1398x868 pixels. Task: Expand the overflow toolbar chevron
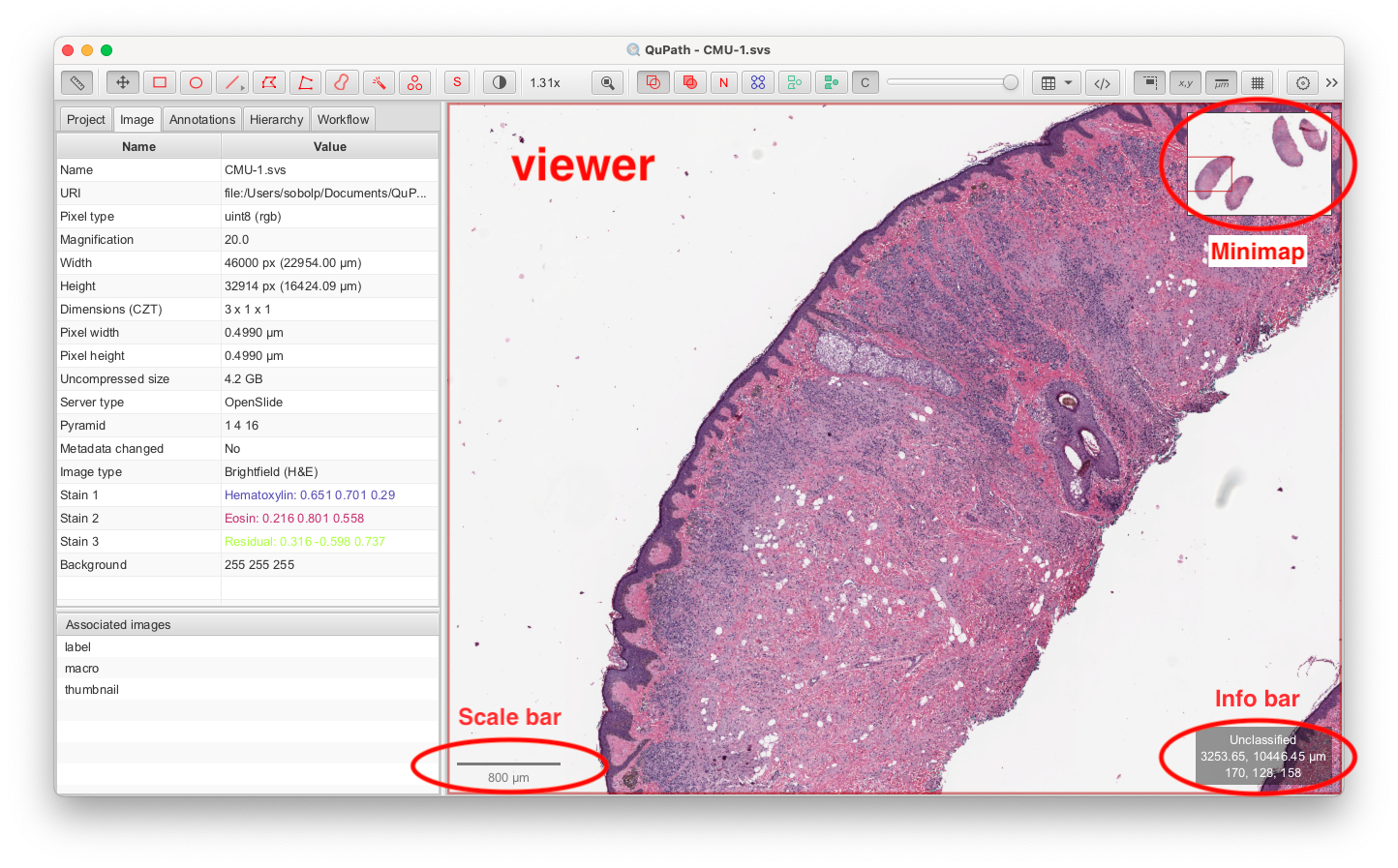click(1331, 82)
